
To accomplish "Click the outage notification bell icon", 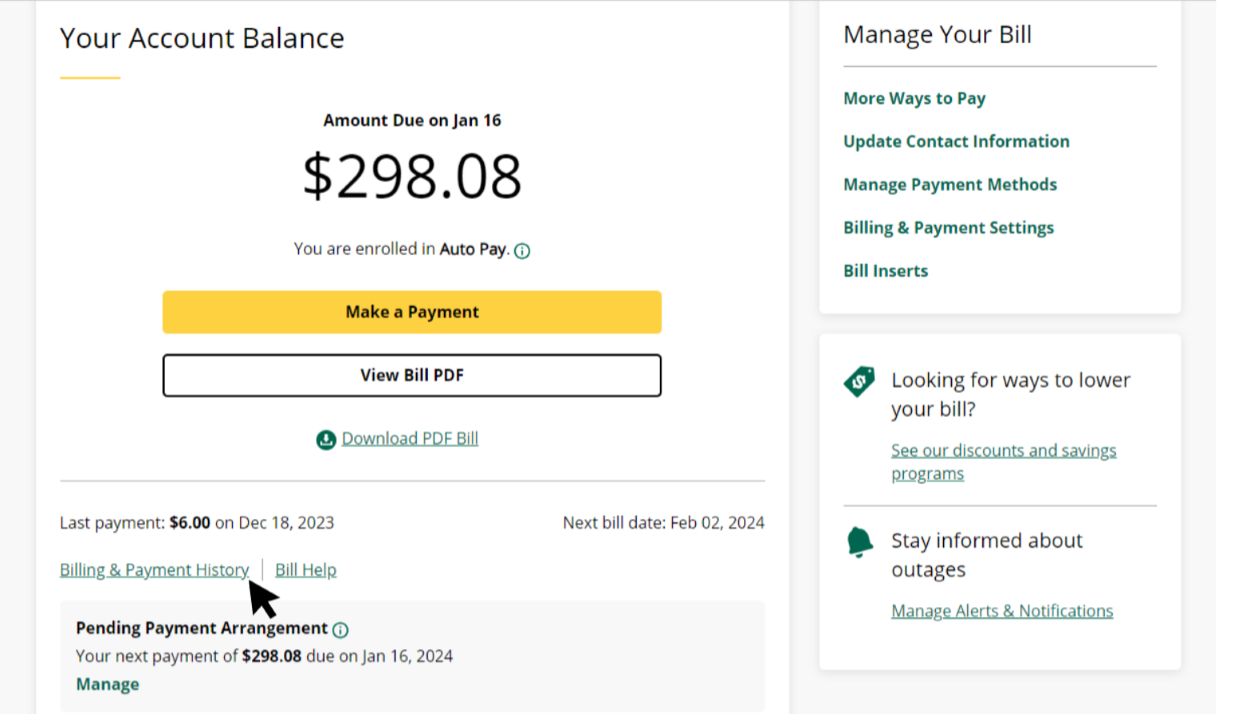I will 858,542.
